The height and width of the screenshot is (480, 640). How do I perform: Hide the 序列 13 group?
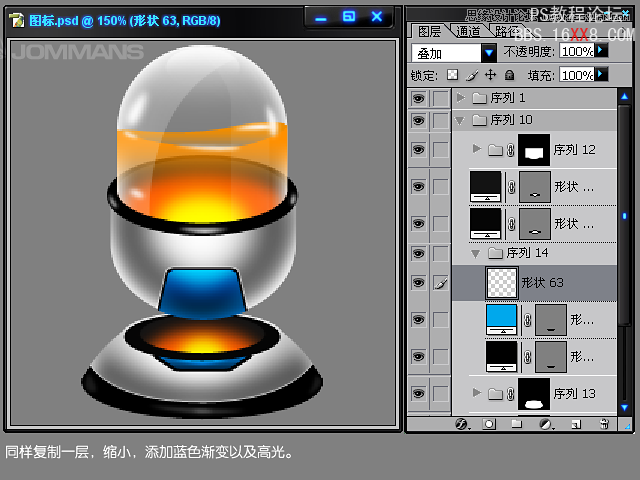(x=418, y=393)
